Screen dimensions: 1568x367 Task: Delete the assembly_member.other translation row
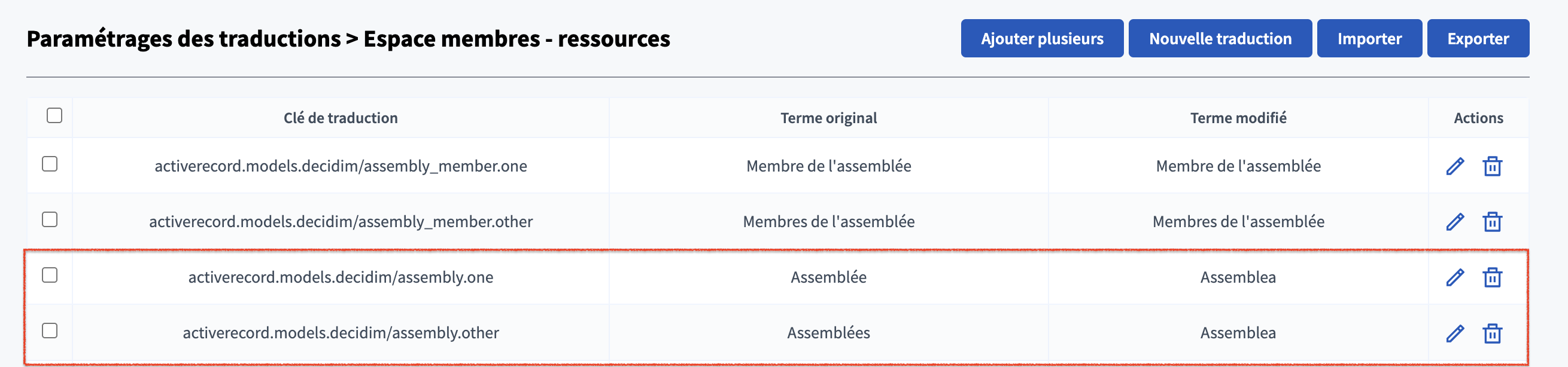pos(1492,222)
